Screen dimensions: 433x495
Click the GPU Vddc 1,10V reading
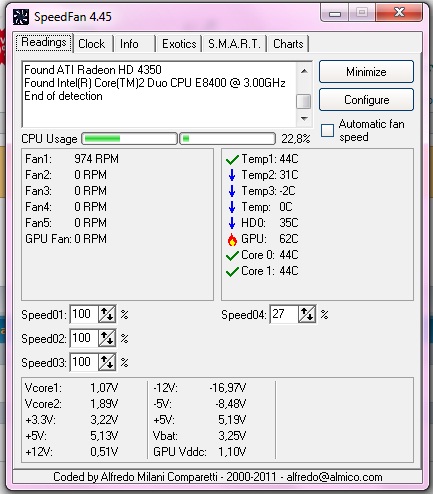click(x=200, y=452)
